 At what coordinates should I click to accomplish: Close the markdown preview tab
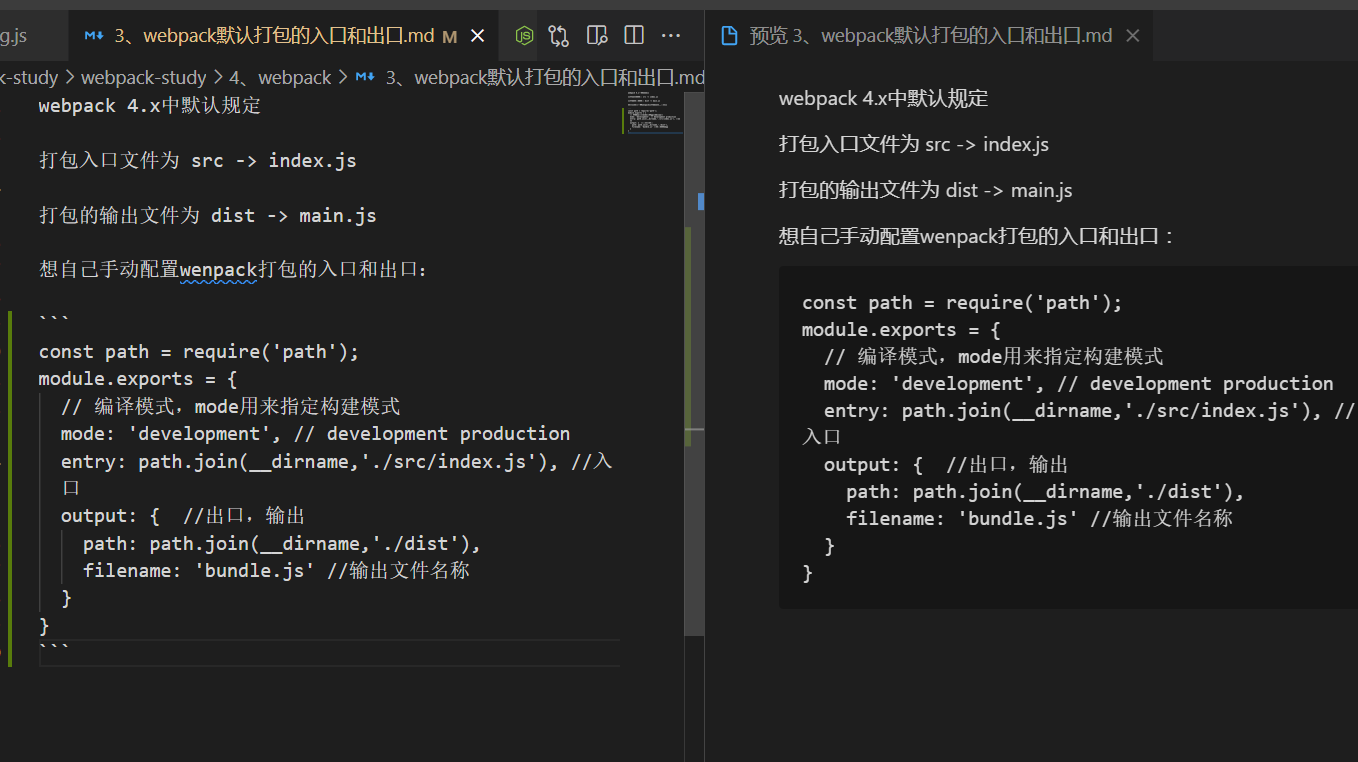click(1131, 34)
